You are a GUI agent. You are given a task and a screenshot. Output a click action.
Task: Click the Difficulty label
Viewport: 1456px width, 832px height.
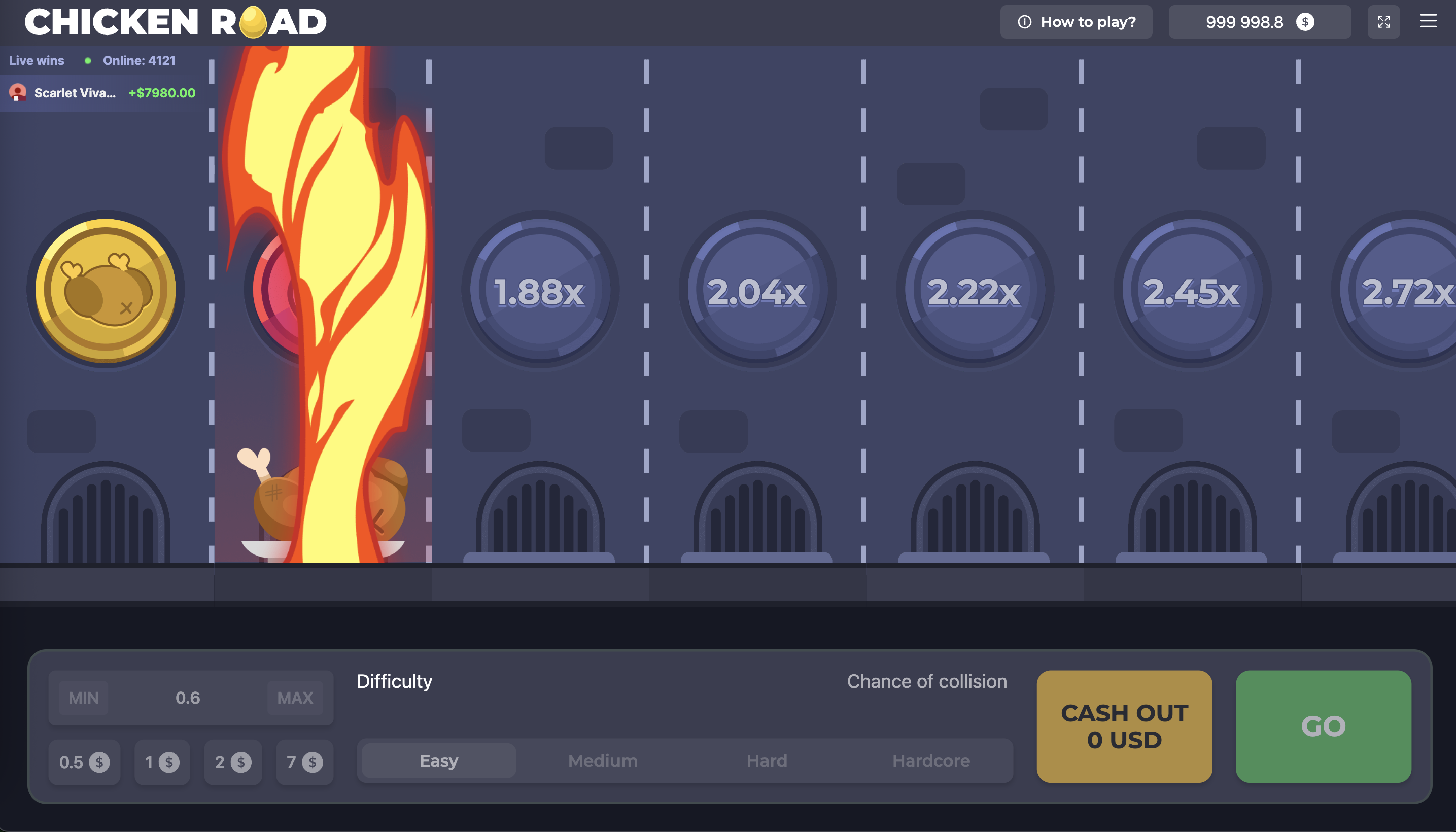[394, 681]
